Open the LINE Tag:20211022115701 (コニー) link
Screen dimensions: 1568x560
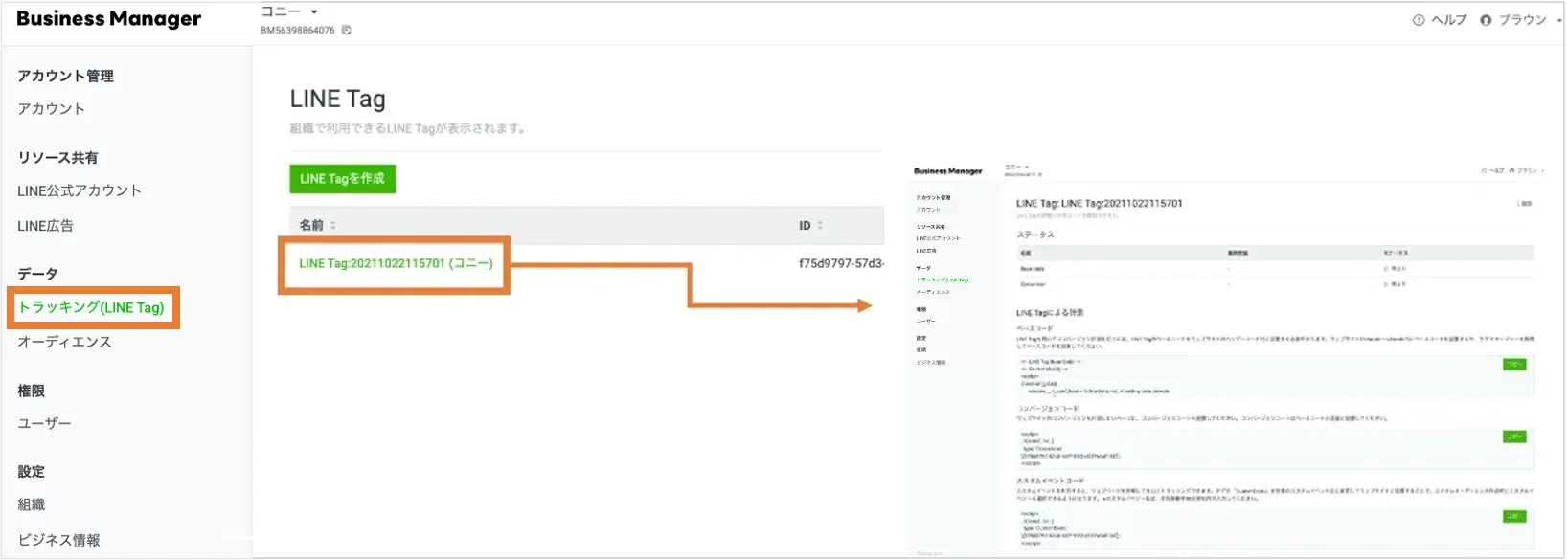tap(396, 263)
